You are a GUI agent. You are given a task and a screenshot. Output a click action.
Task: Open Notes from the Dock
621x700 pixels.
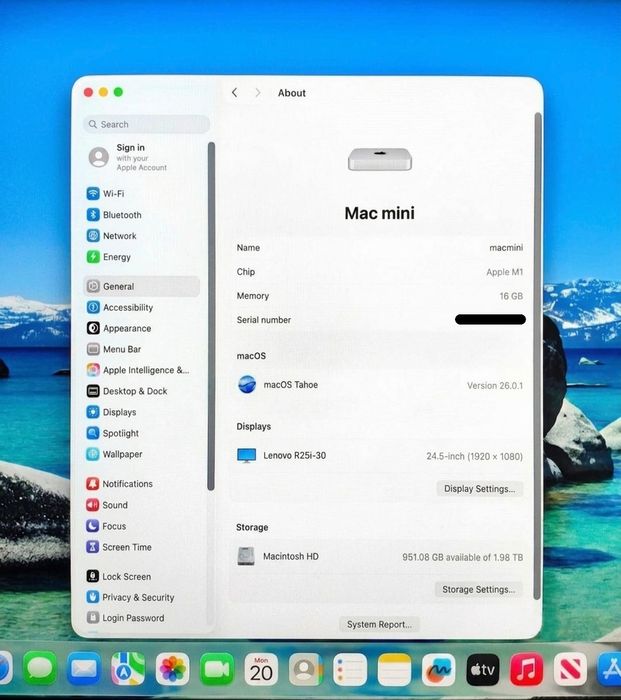point(394,669)
